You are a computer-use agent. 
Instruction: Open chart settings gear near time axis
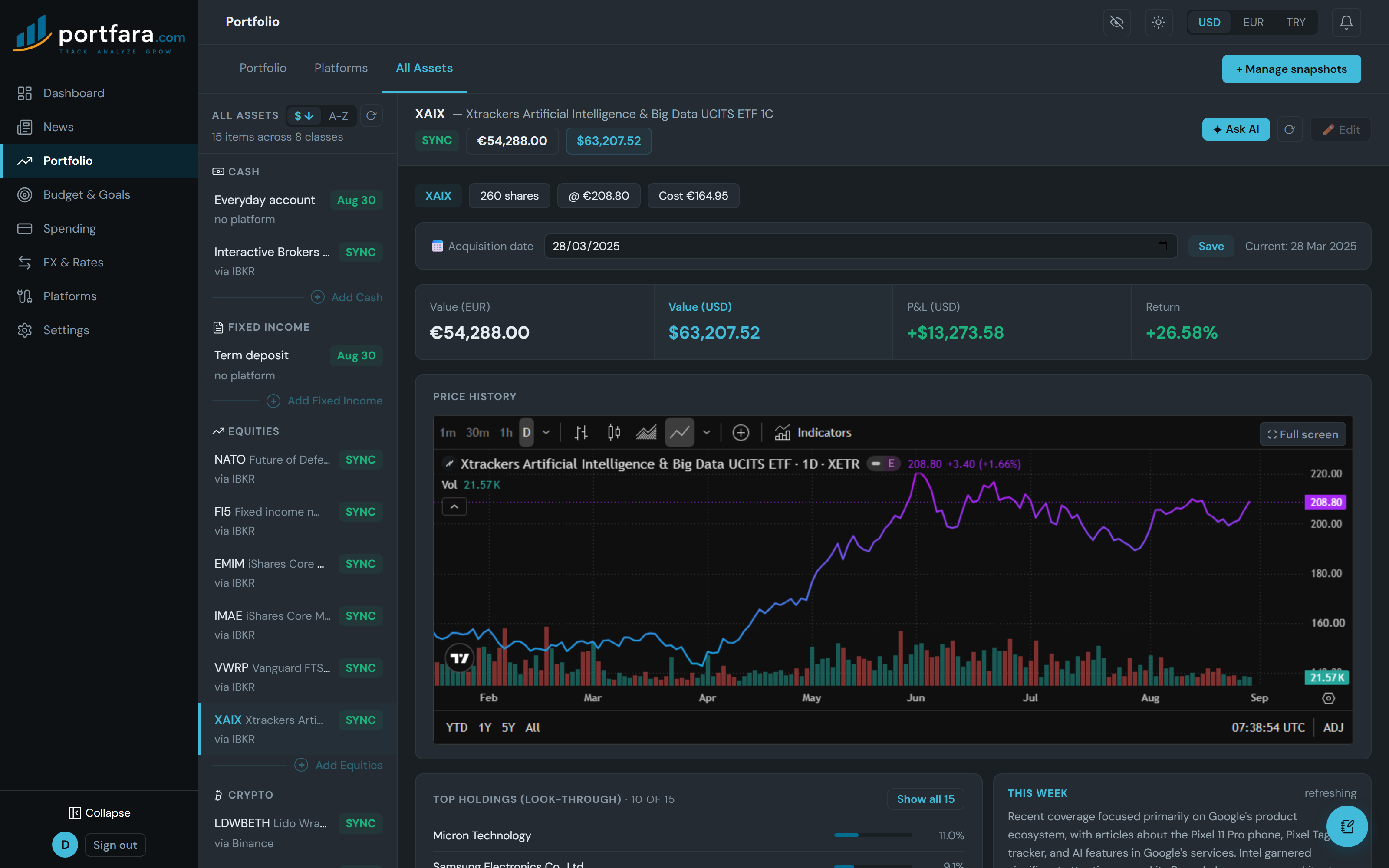coord(1328,698)
